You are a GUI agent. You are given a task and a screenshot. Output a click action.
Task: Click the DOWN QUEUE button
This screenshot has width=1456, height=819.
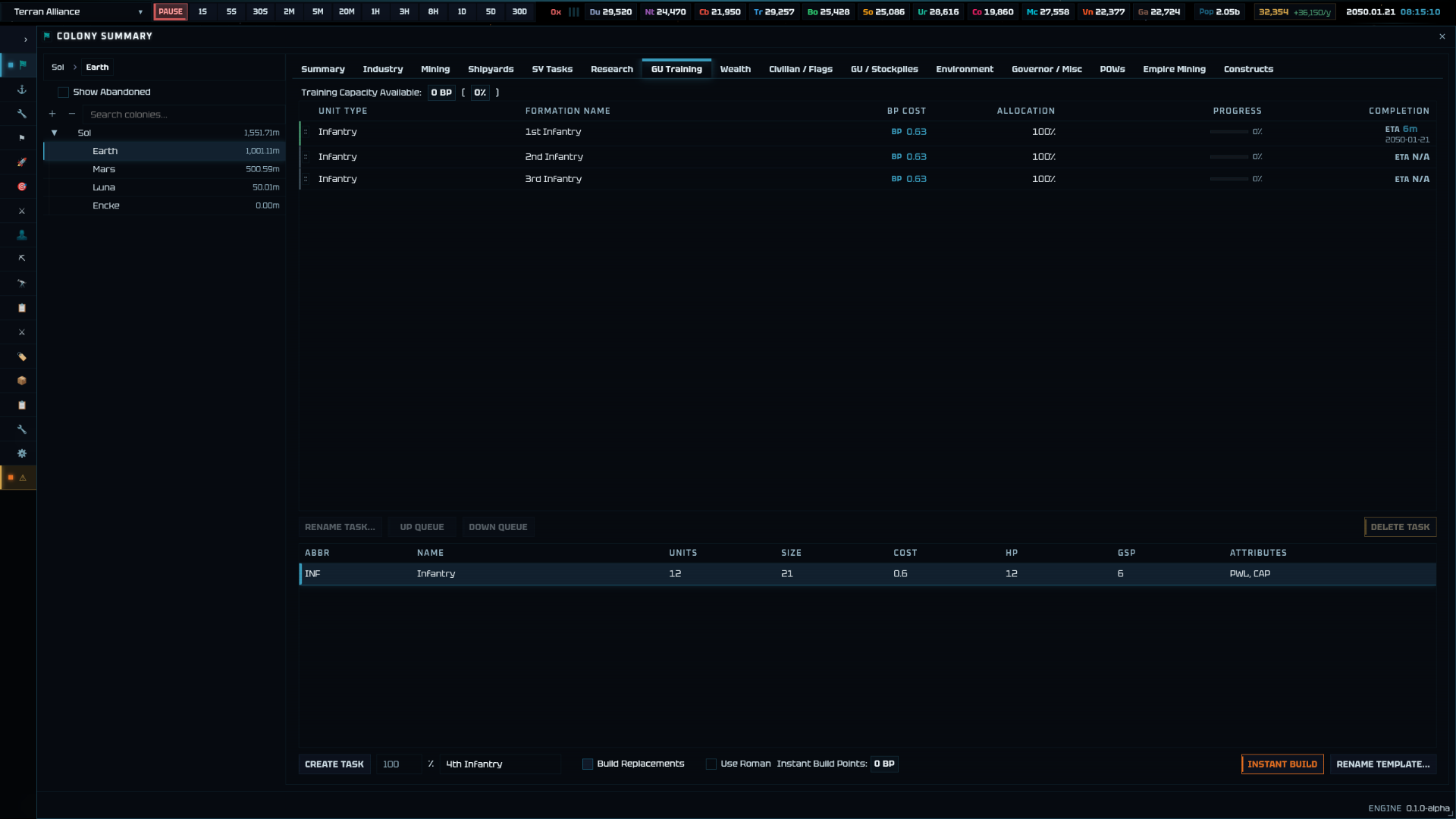coord(498,527)
